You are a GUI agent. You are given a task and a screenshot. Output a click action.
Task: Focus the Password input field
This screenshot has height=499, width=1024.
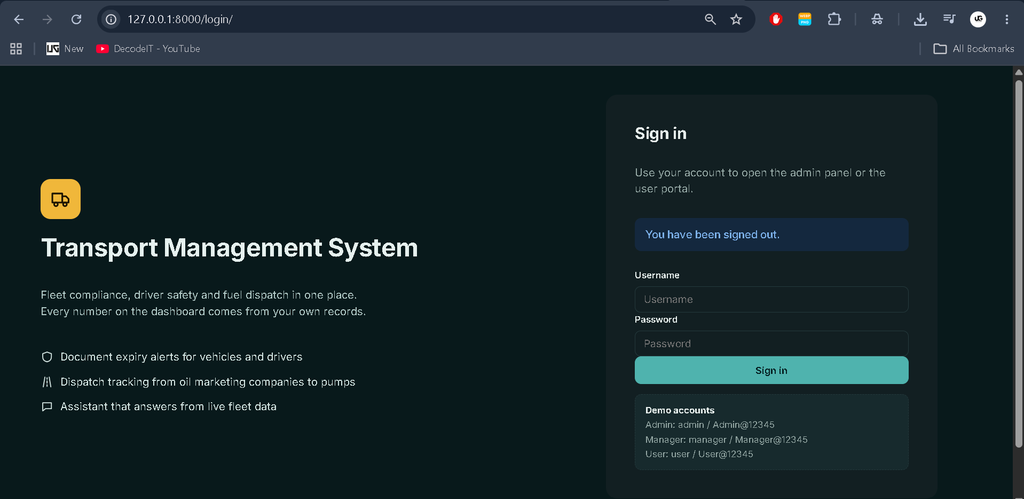(771, 344)
